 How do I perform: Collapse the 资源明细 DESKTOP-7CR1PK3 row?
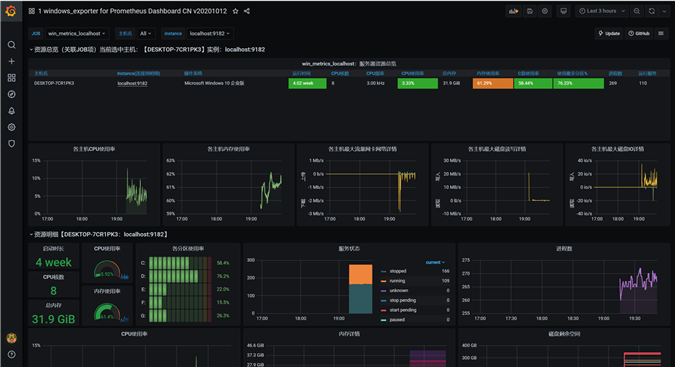[x=99, y=234]
